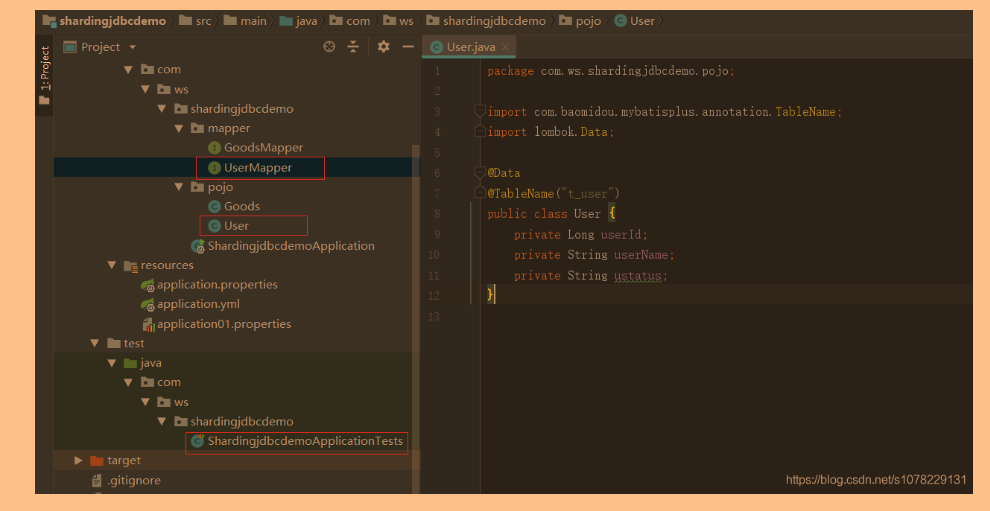Image resolution: width=990 pixels, height=511 pixels.
Task: Expand the target folder
Action: click(x=79, y=460)
